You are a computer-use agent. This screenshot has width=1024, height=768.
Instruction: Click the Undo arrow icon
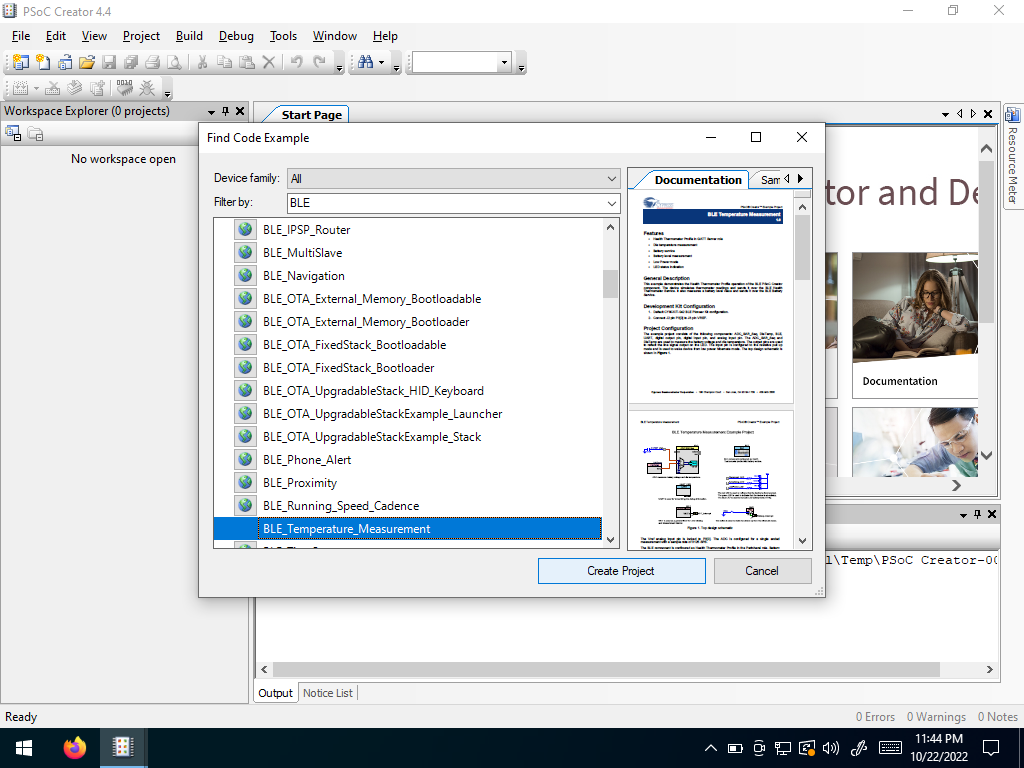pyautogui.click(x=296, y=63)
